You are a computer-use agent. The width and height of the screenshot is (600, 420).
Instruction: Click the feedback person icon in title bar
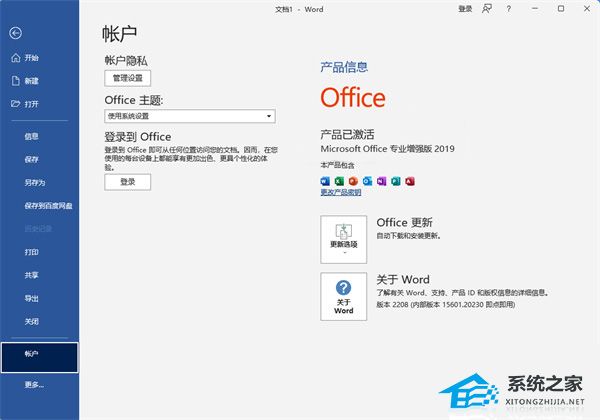pyautogui.click(x=487, y=9)
